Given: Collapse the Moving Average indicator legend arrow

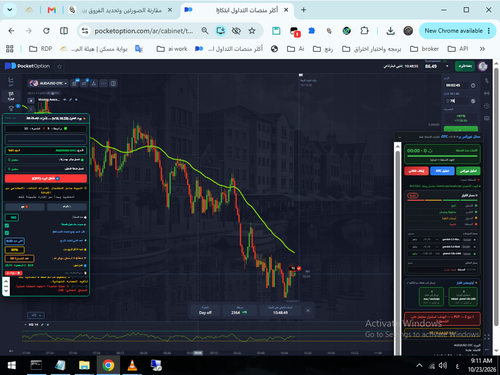Looking at the screenshot, I should click(31, 100).
